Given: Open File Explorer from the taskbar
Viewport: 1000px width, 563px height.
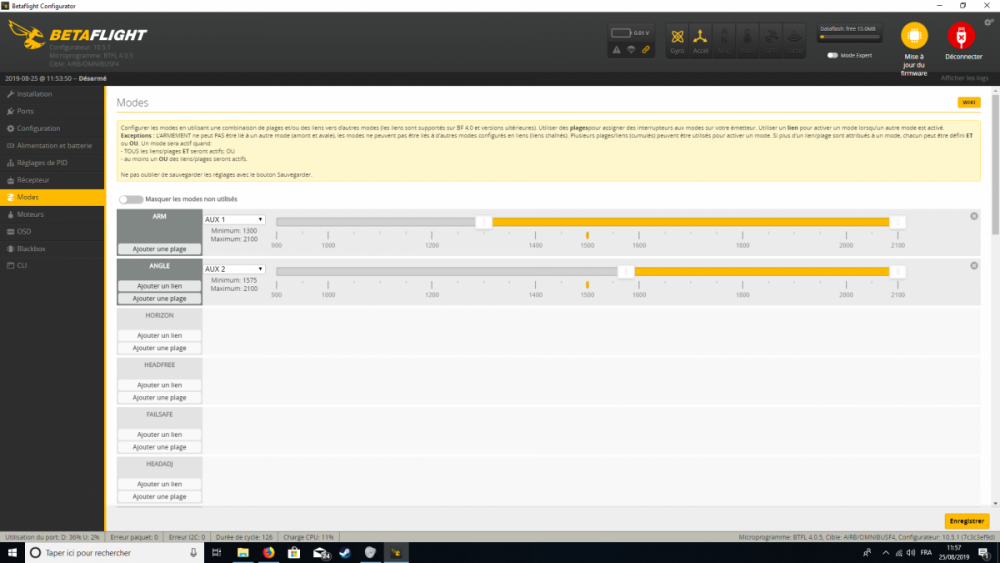Looking at the screenshot, I should pyautogui.click(x=243, y=553).
